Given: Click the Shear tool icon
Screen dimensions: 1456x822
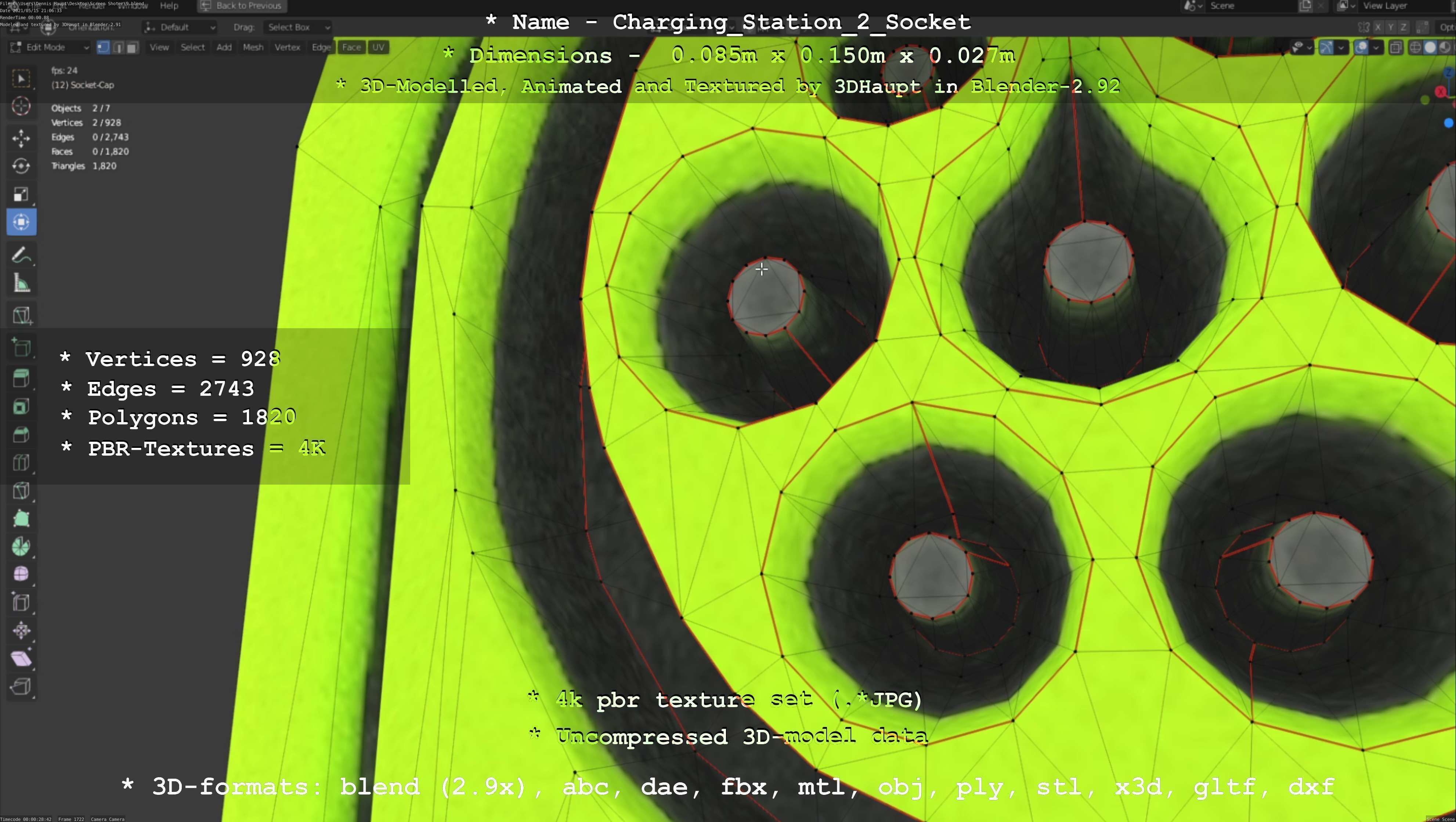Looking at the screenshot, I should coord(21,658).
